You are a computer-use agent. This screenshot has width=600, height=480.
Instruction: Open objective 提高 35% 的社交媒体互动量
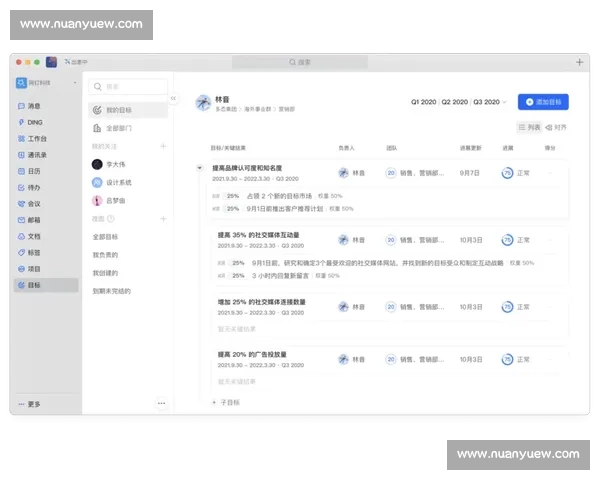coord(258,235)
